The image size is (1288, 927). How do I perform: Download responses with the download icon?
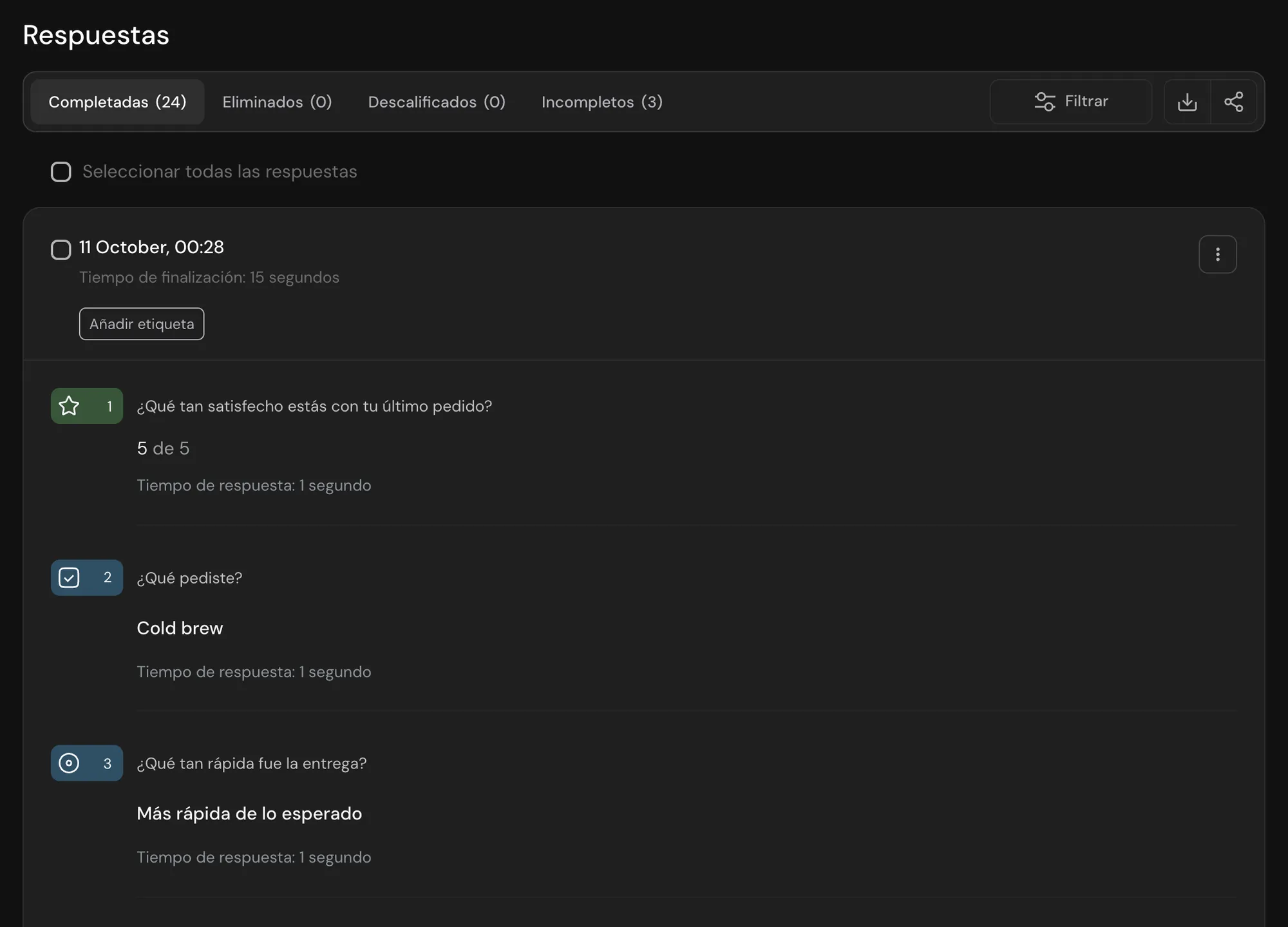tap(1187, 102)
